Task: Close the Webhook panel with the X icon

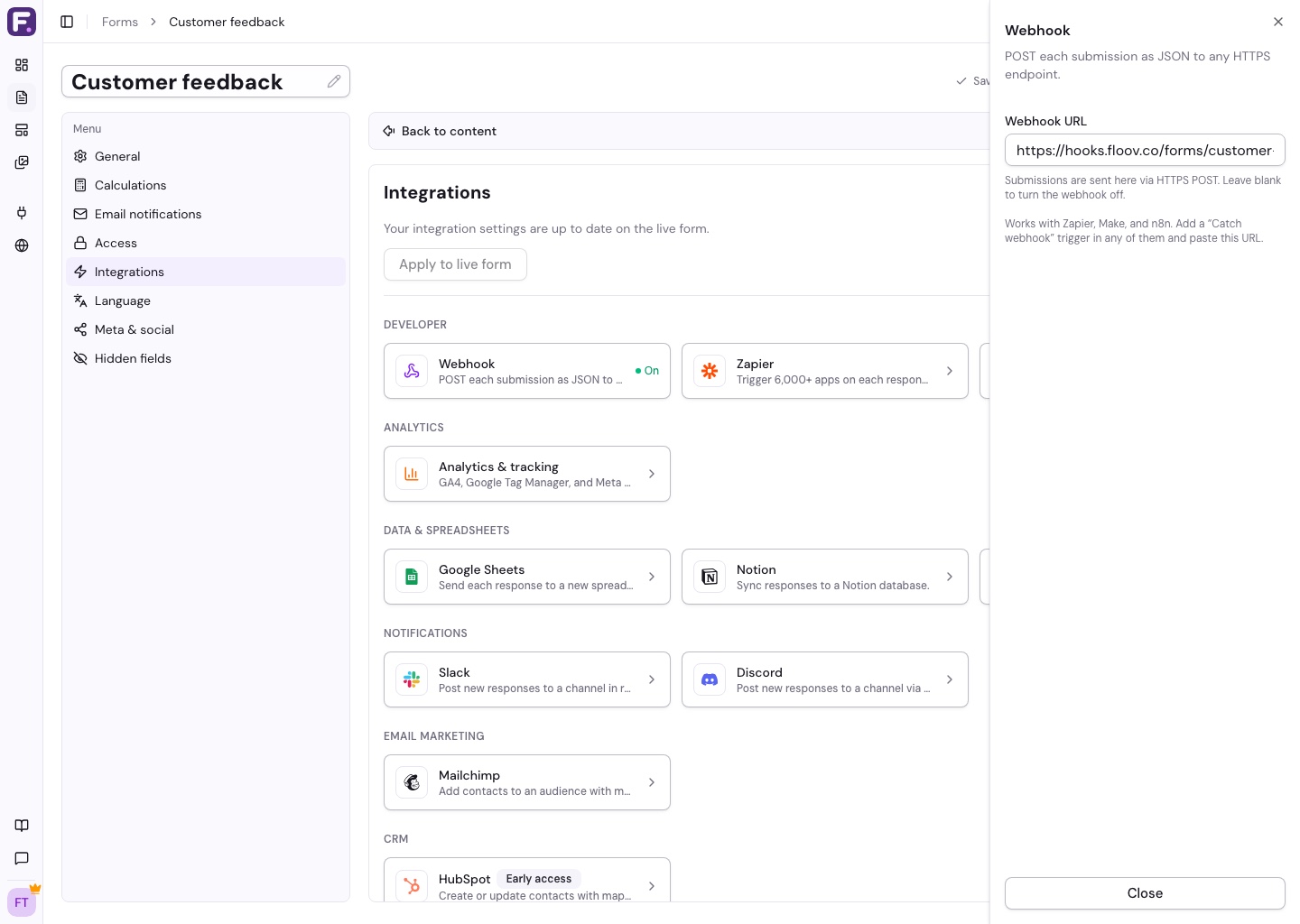Action: (1278, 22)
